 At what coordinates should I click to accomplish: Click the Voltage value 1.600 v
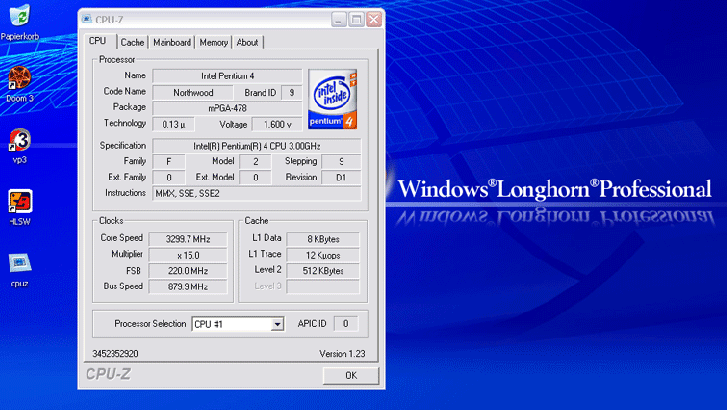click(277, 124)
